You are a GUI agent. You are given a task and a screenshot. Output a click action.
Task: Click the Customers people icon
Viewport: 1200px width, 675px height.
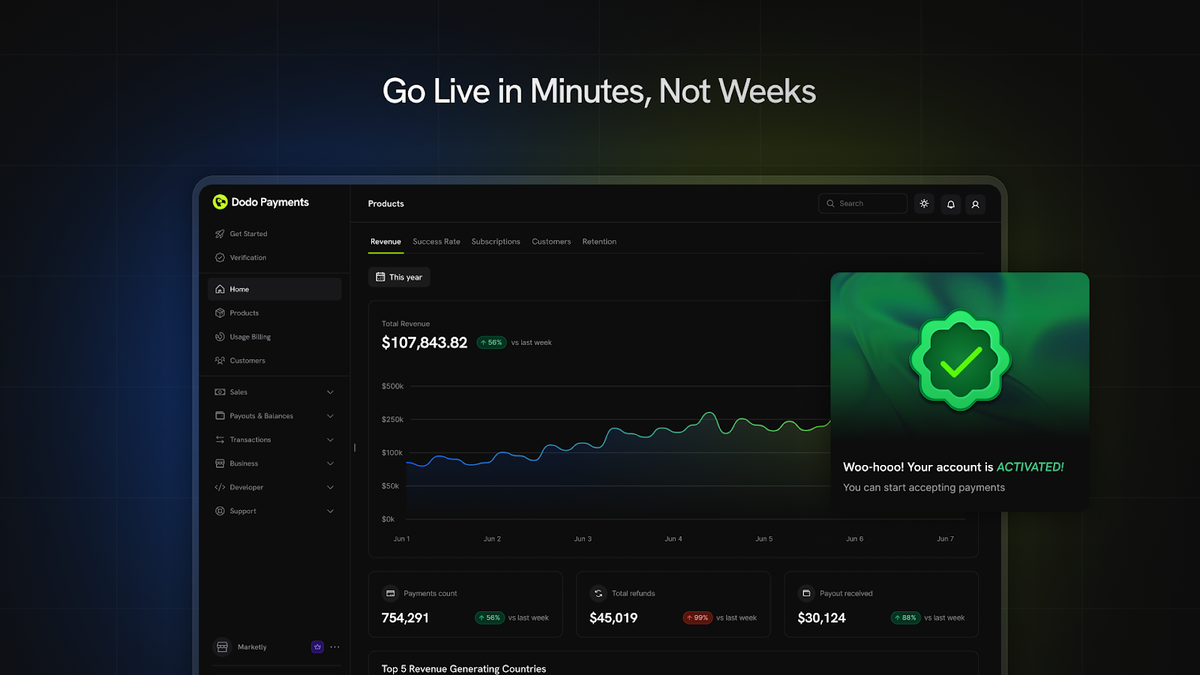pyautogui.click(x=220, y=361)
